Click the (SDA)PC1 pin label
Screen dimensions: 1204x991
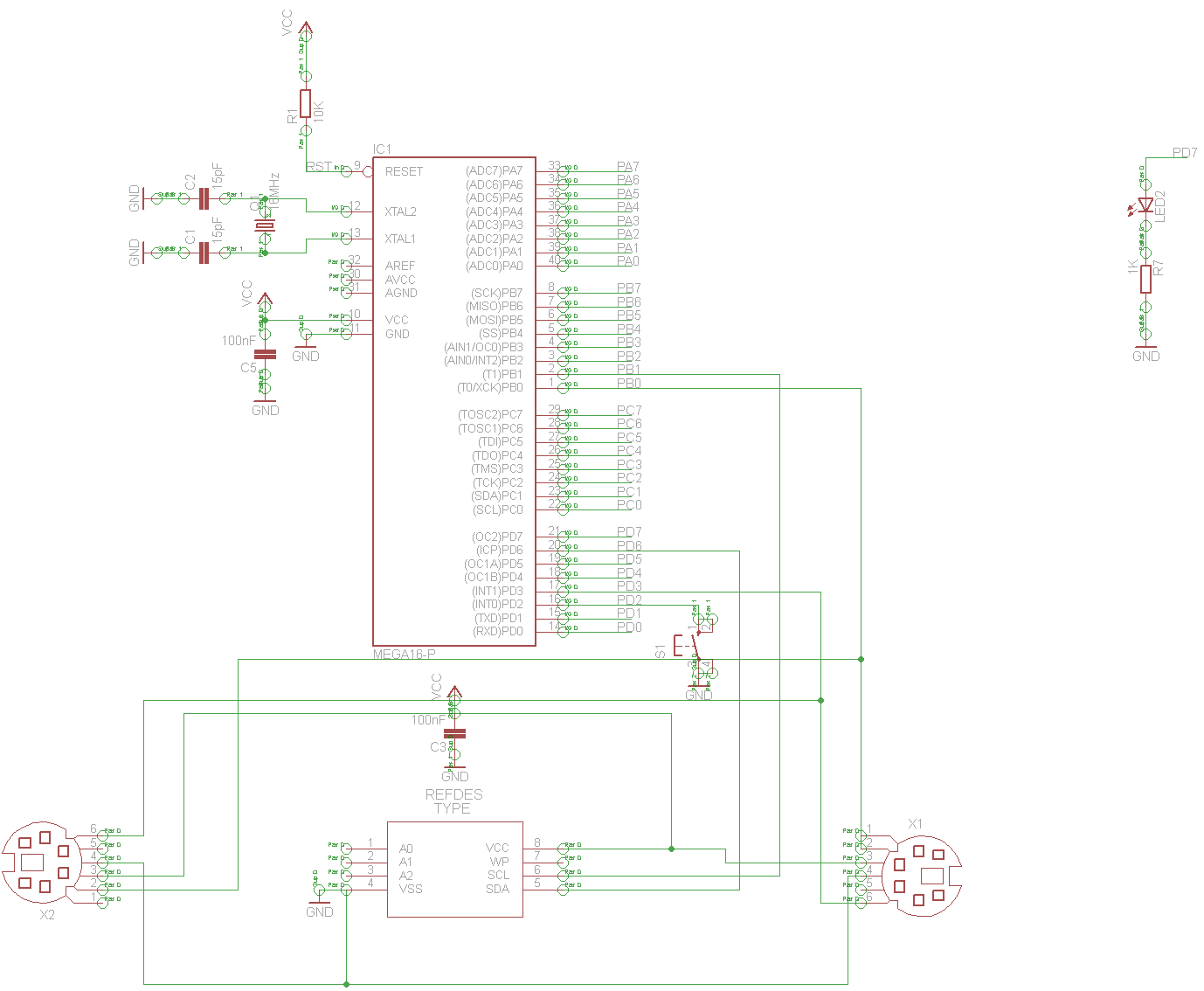click(x=497, y=495)
